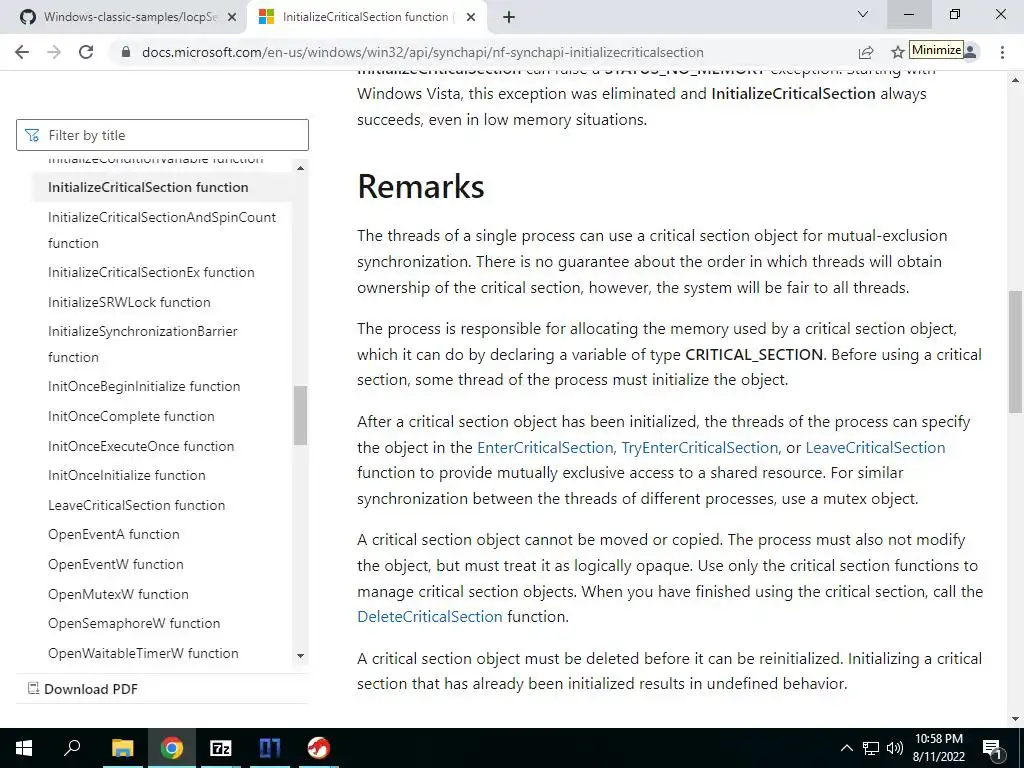
Task: Open LeaveCriticalSection function in sidebar
Action: point(136,505)
